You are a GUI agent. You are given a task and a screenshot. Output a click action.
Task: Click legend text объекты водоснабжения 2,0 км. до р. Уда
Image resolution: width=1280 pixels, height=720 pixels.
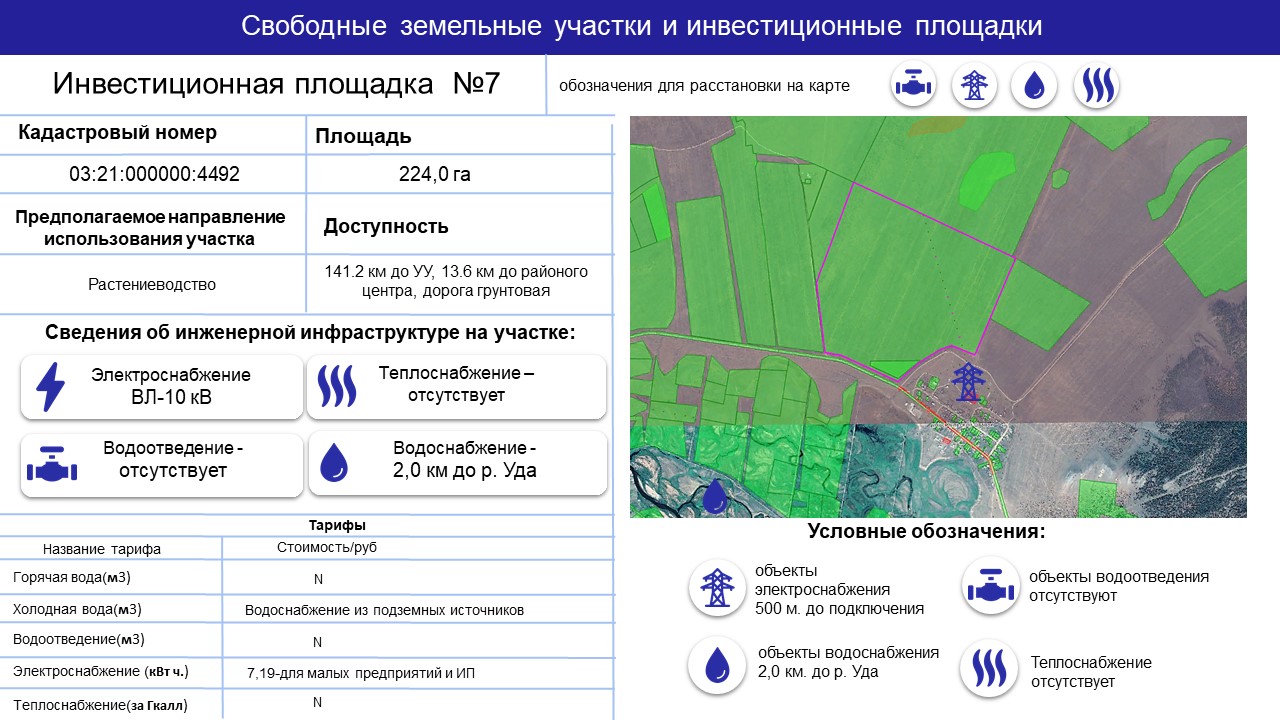click(849, 662)
